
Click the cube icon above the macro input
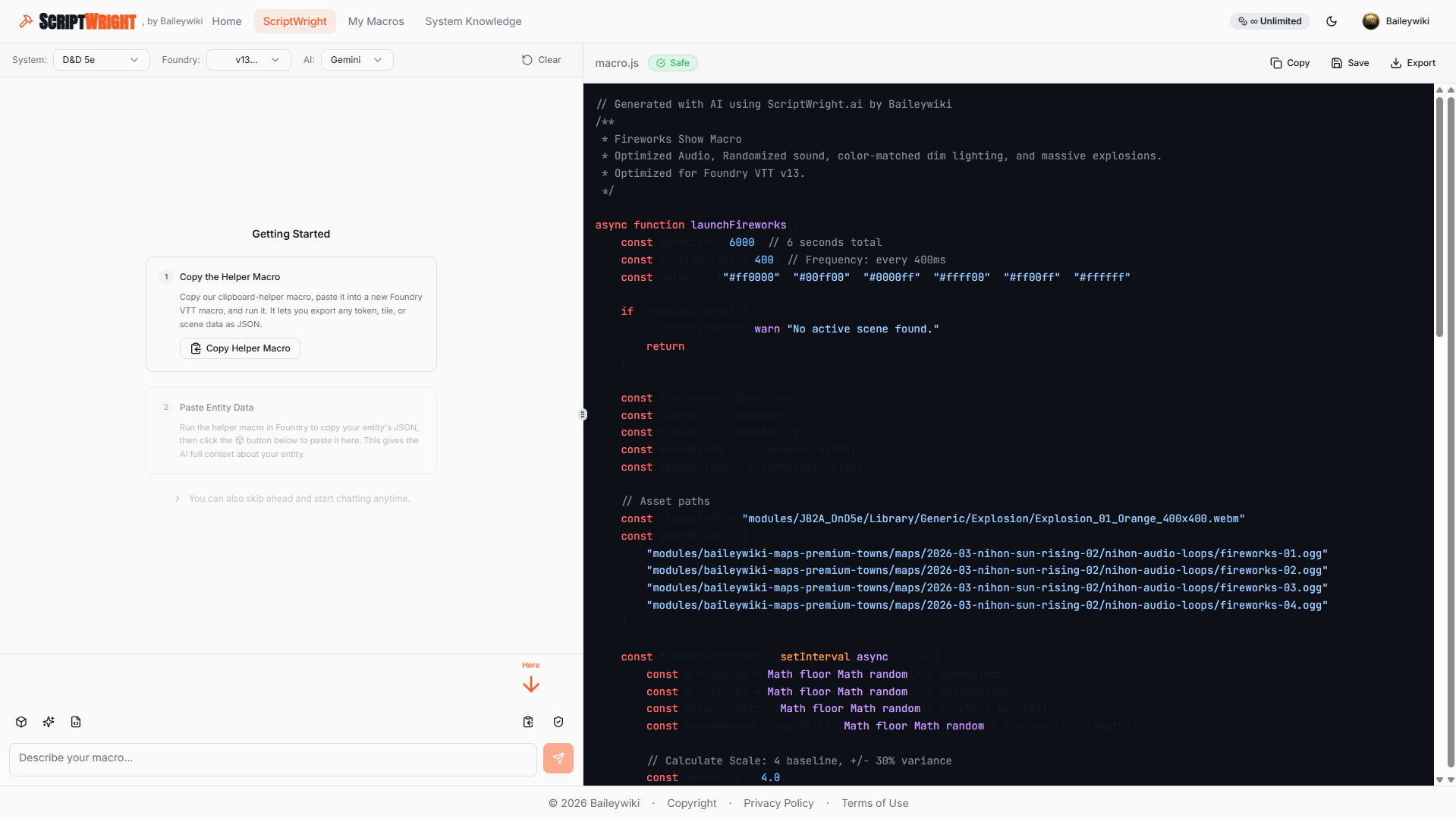pyautogui.click(x=21, y=722)
